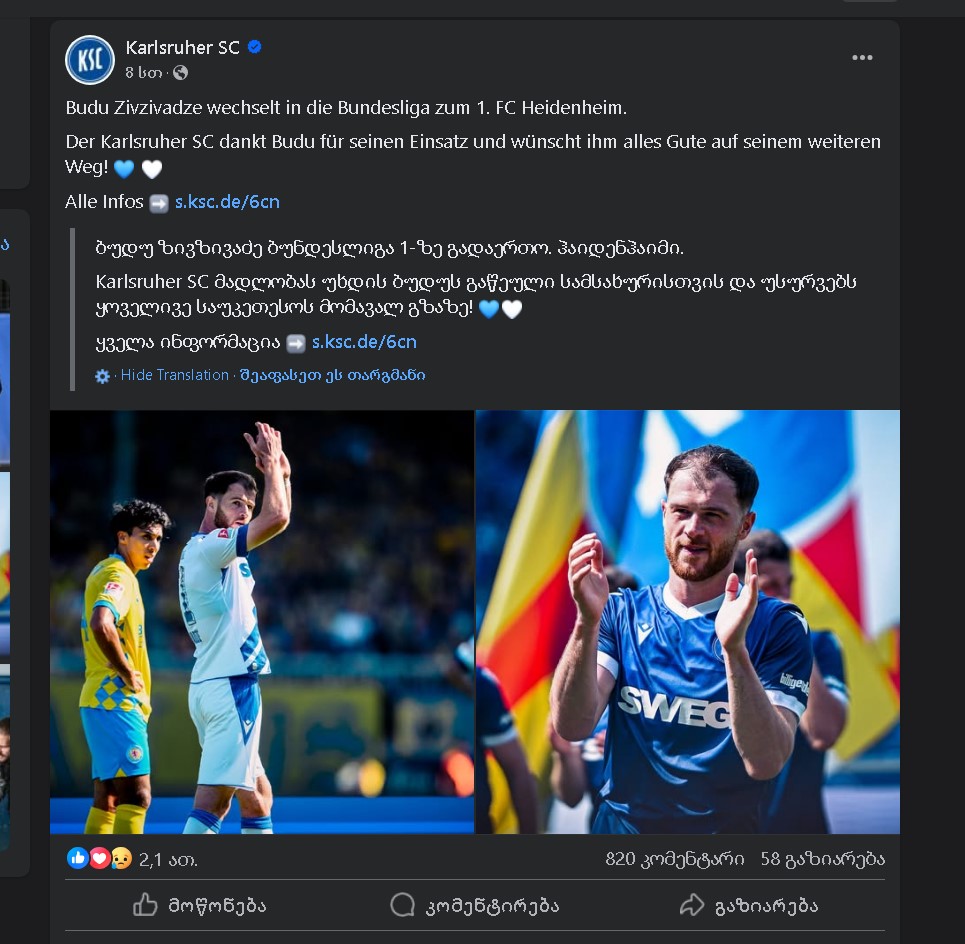Open the translation settings gear icon

point(102,376)
